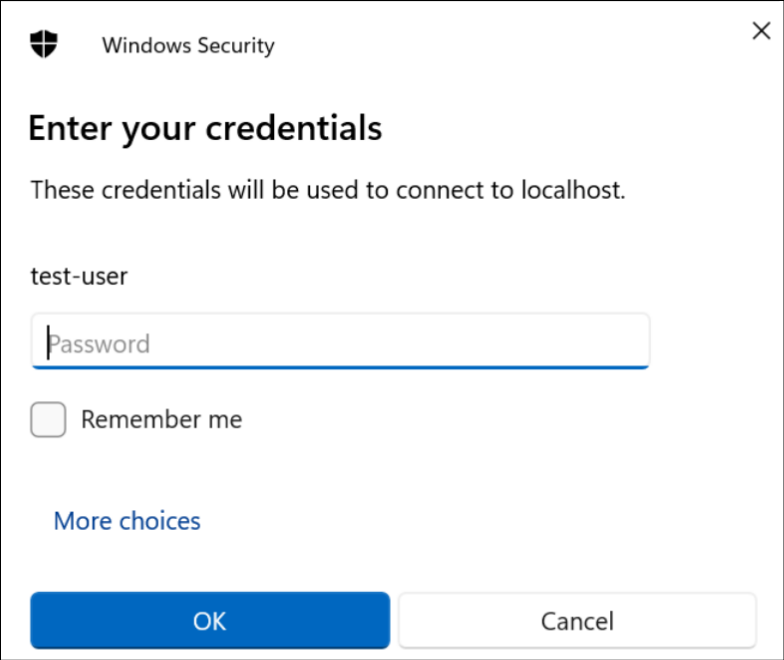Expand More choices for other accounts
Viewport: 784px width, 660px height.
coord(127,521)
